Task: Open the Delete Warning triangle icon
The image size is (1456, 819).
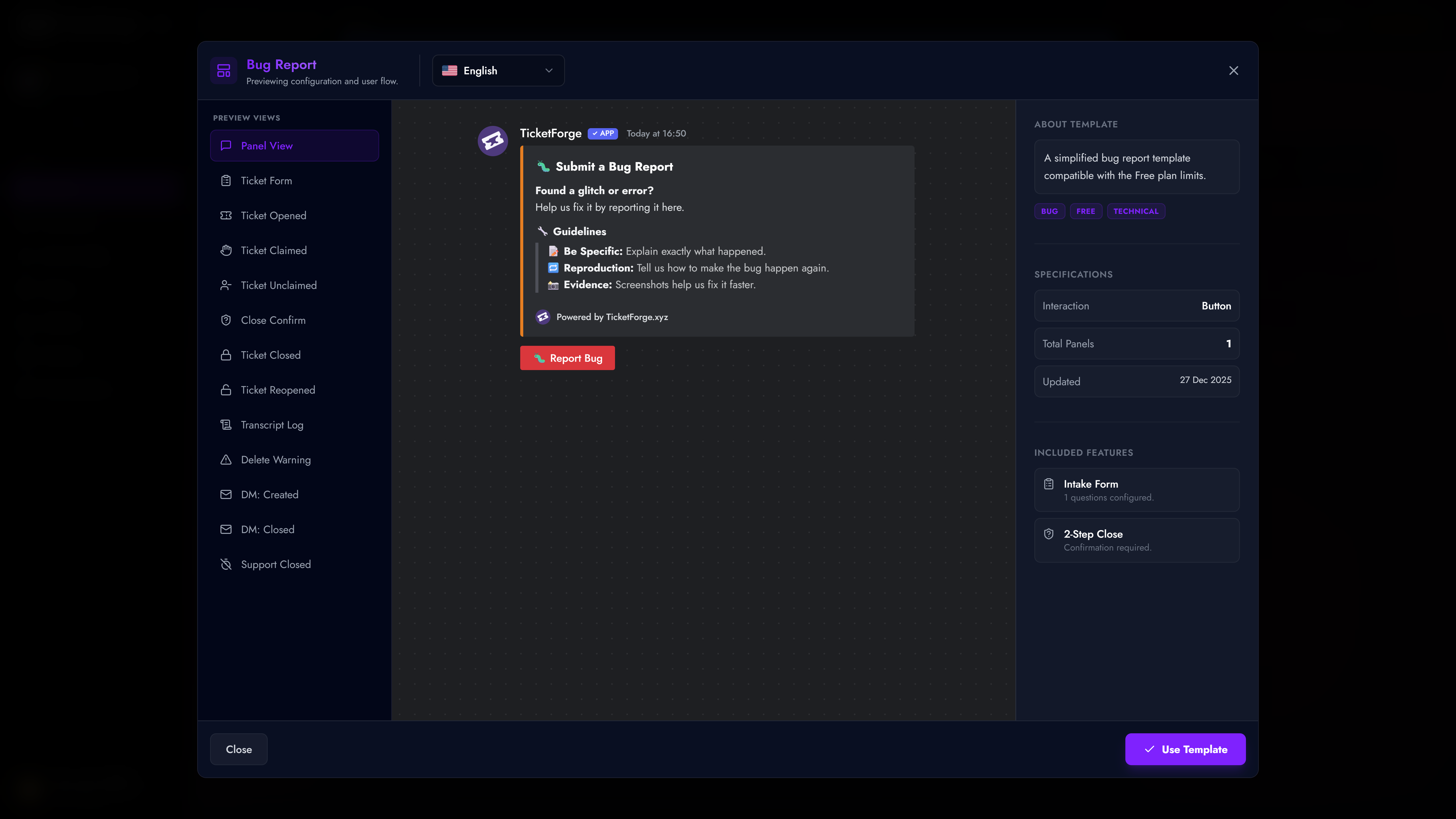Action: click(x=226, y=460)
